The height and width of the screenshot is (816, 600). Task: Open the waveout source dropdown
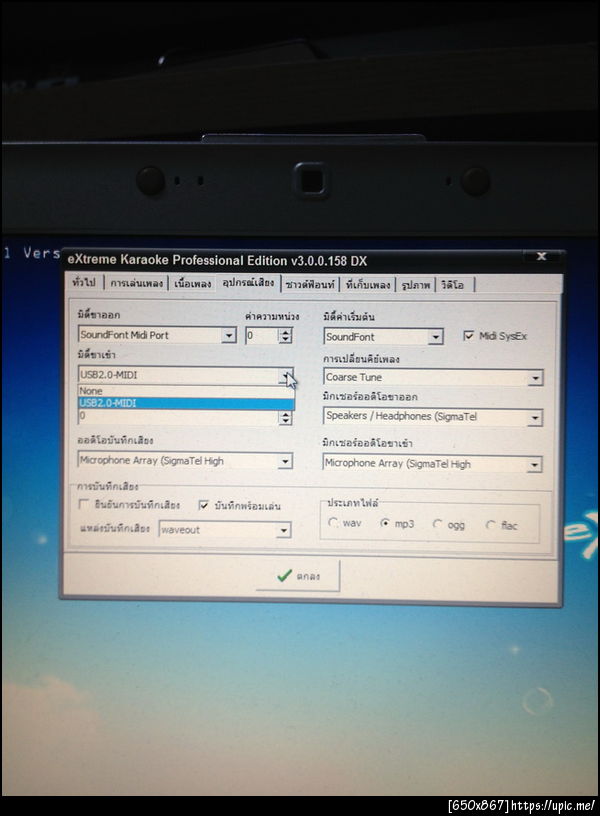283,530
